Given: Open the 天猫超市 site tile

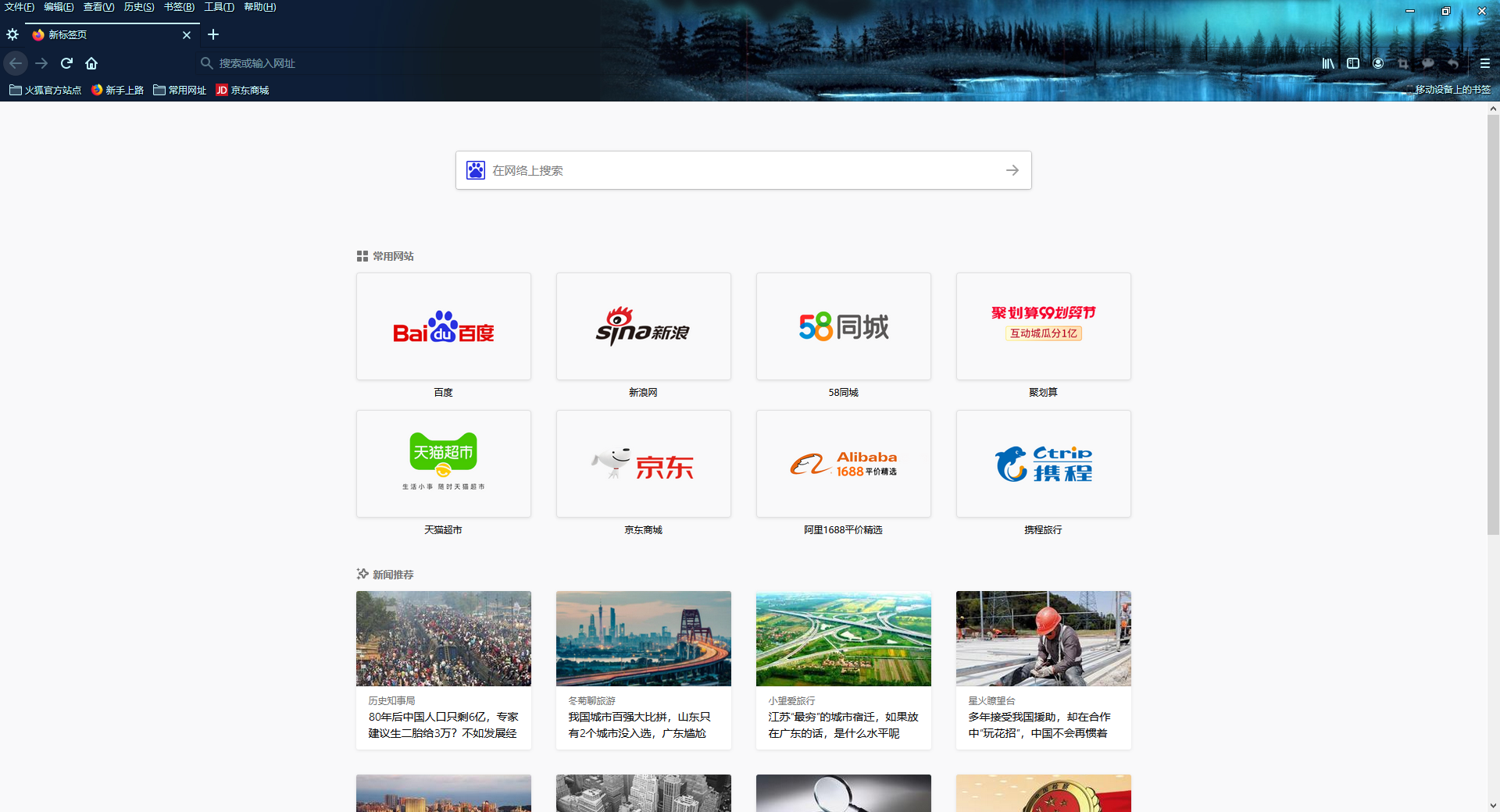Looking at the screenshot, I should pyautogui.click(x=444, y=464).
